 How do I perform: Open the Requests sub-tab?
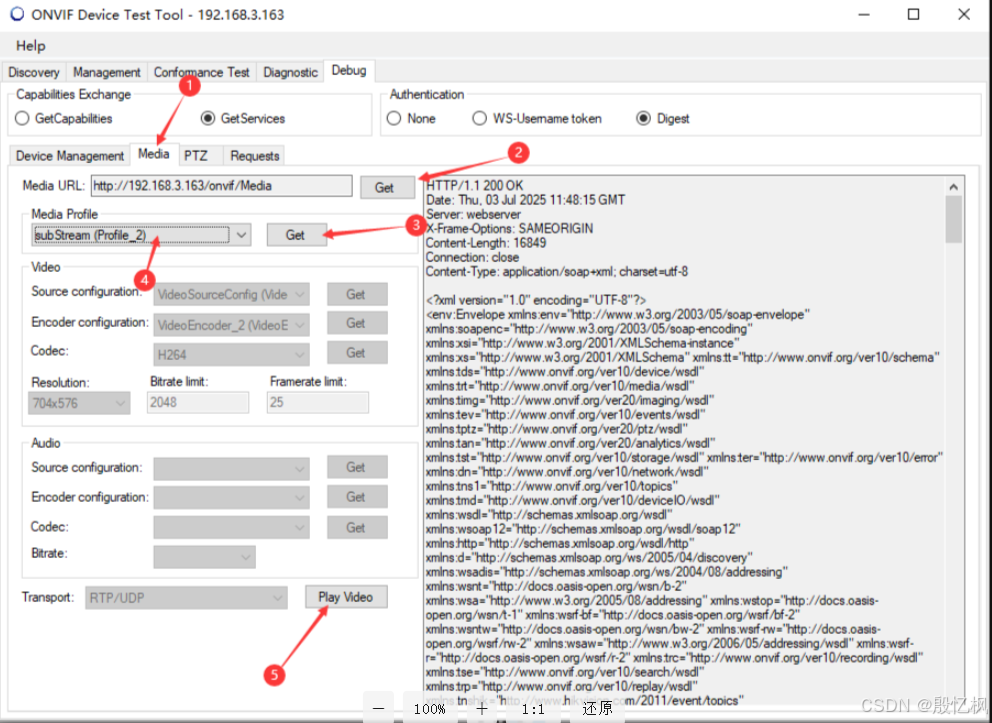pyautogui.click(x=254, y=156)
